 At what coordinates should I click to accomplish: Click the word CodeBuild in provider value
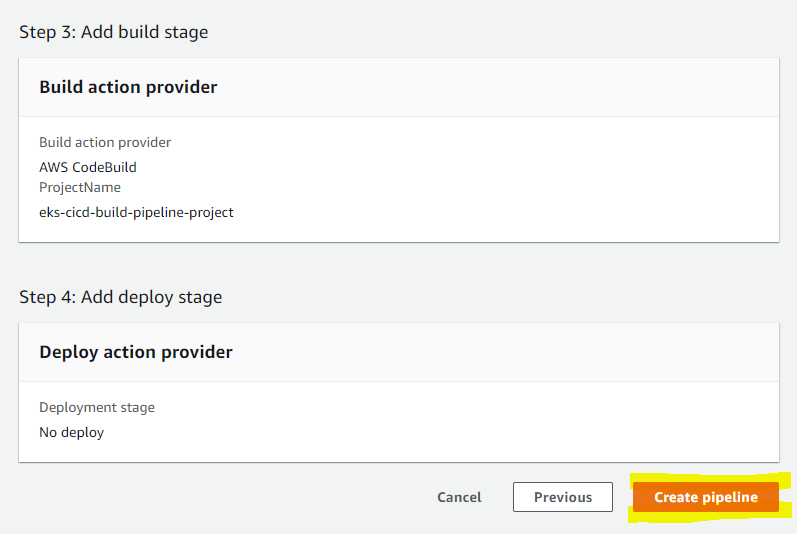click(x=105, y=167)
